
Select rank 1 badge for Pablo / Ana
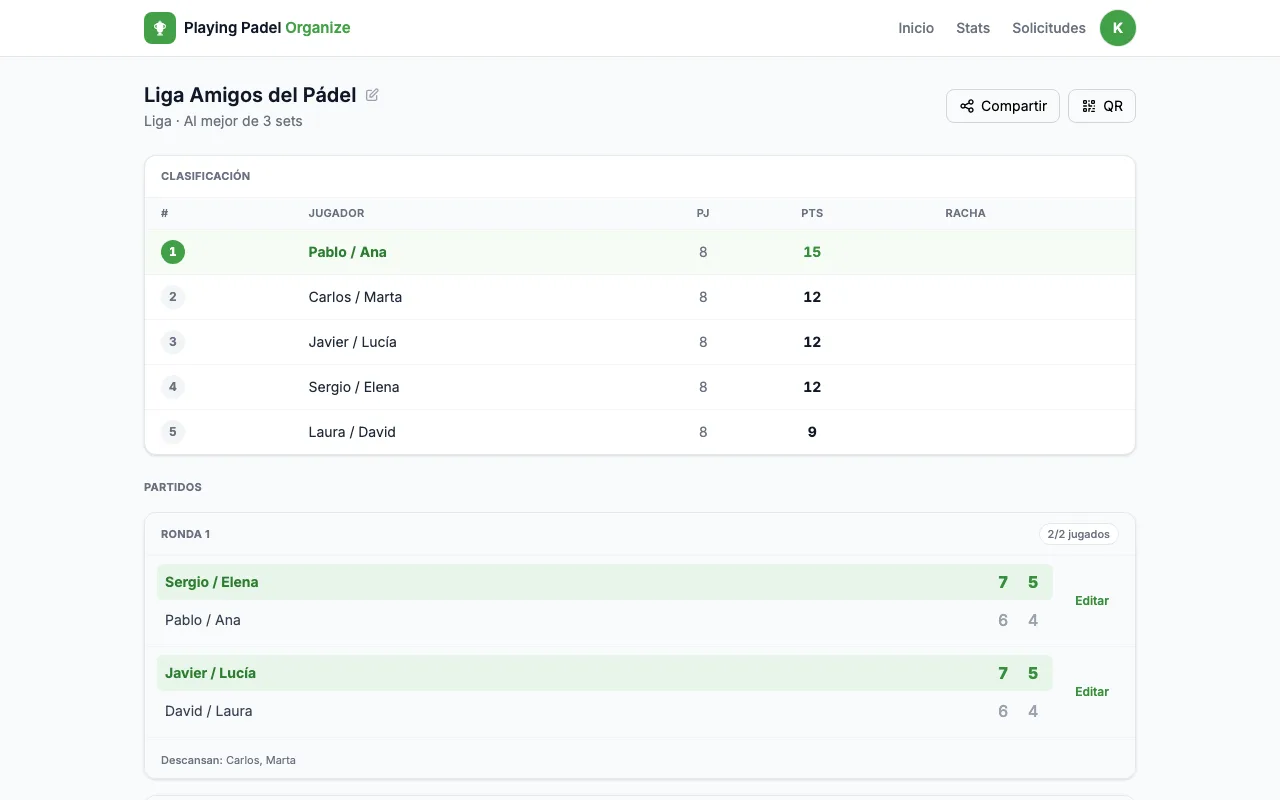click(x=173, y=252)
